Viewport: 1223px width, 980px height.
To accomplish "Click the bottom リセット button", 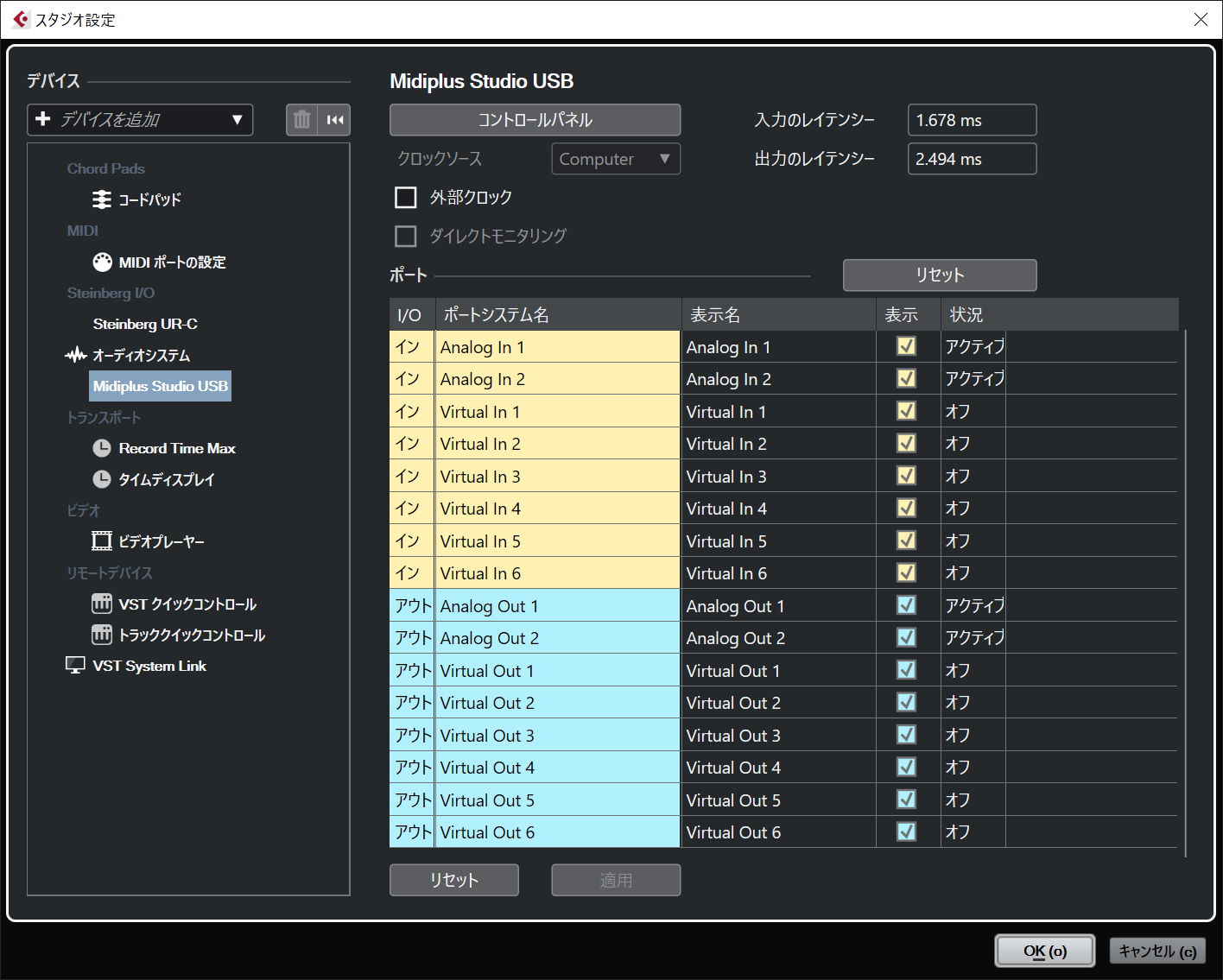I will (x=454, y=880).
